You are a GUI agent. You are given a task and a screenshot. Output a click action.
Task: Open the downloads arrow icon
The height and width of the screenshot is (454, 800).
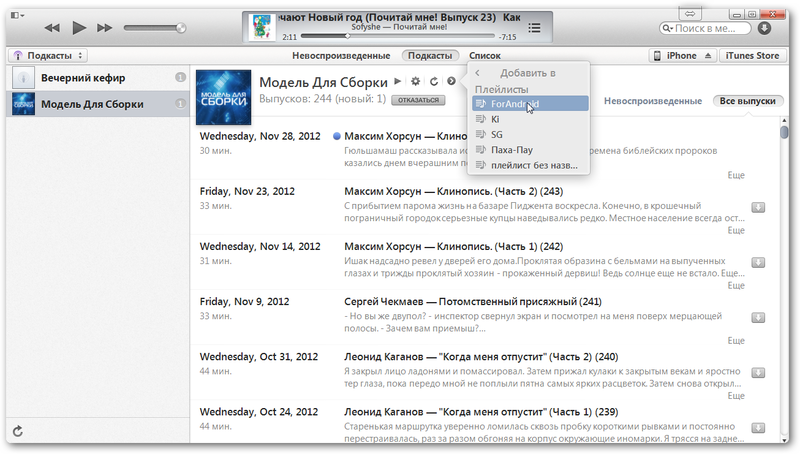(x=764, y=28)
